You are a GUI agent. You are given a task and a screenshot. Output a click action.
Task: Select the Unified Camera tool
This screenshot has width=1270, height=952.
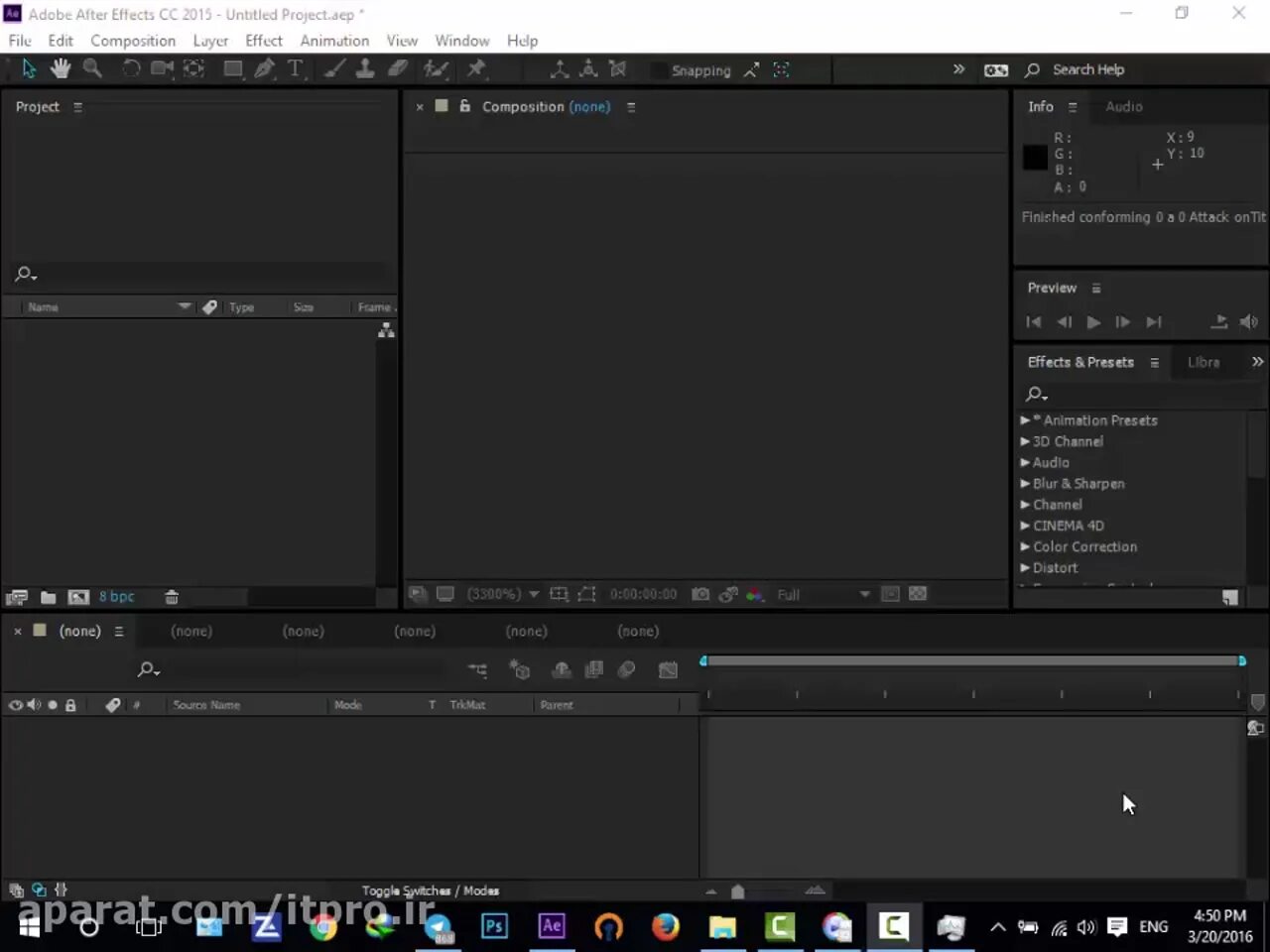pyautogui.click(x=162, y=68)
